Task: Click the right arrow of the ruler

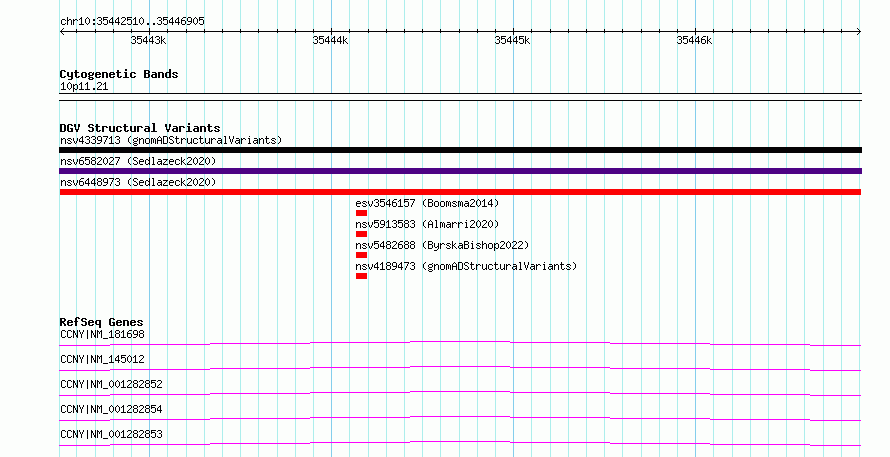Action: tap(858, 32)
